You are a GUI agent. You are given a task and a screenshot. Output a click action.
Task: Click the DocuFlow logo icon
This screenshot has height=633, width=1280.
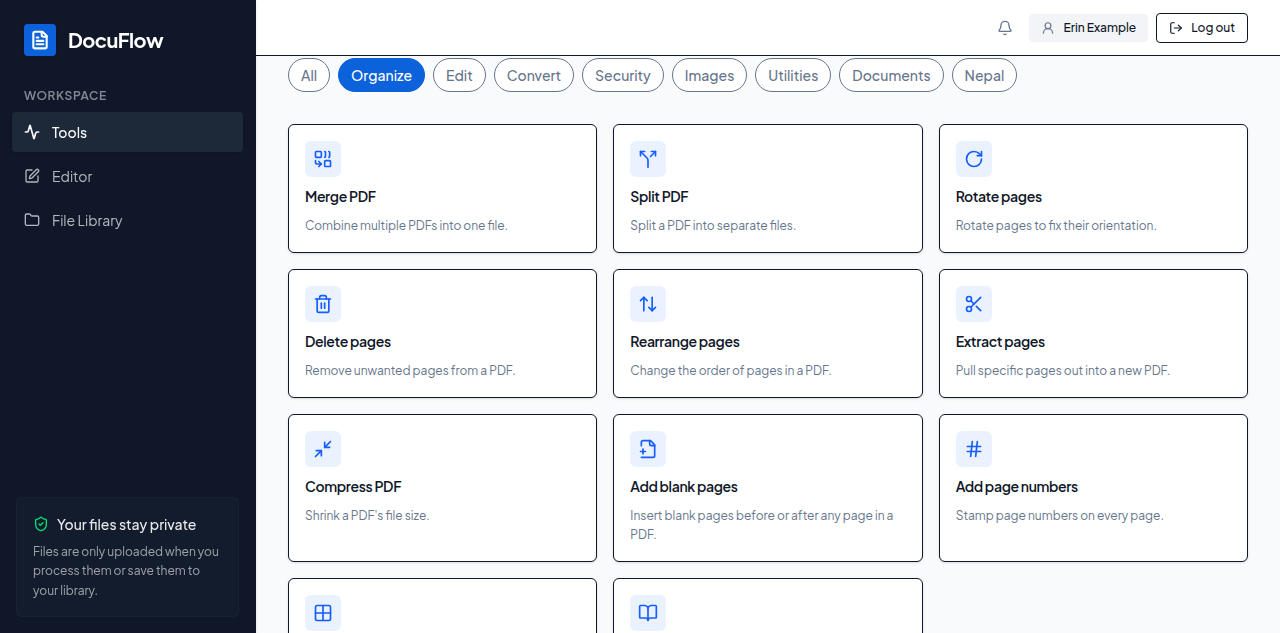tap(40, 40)
